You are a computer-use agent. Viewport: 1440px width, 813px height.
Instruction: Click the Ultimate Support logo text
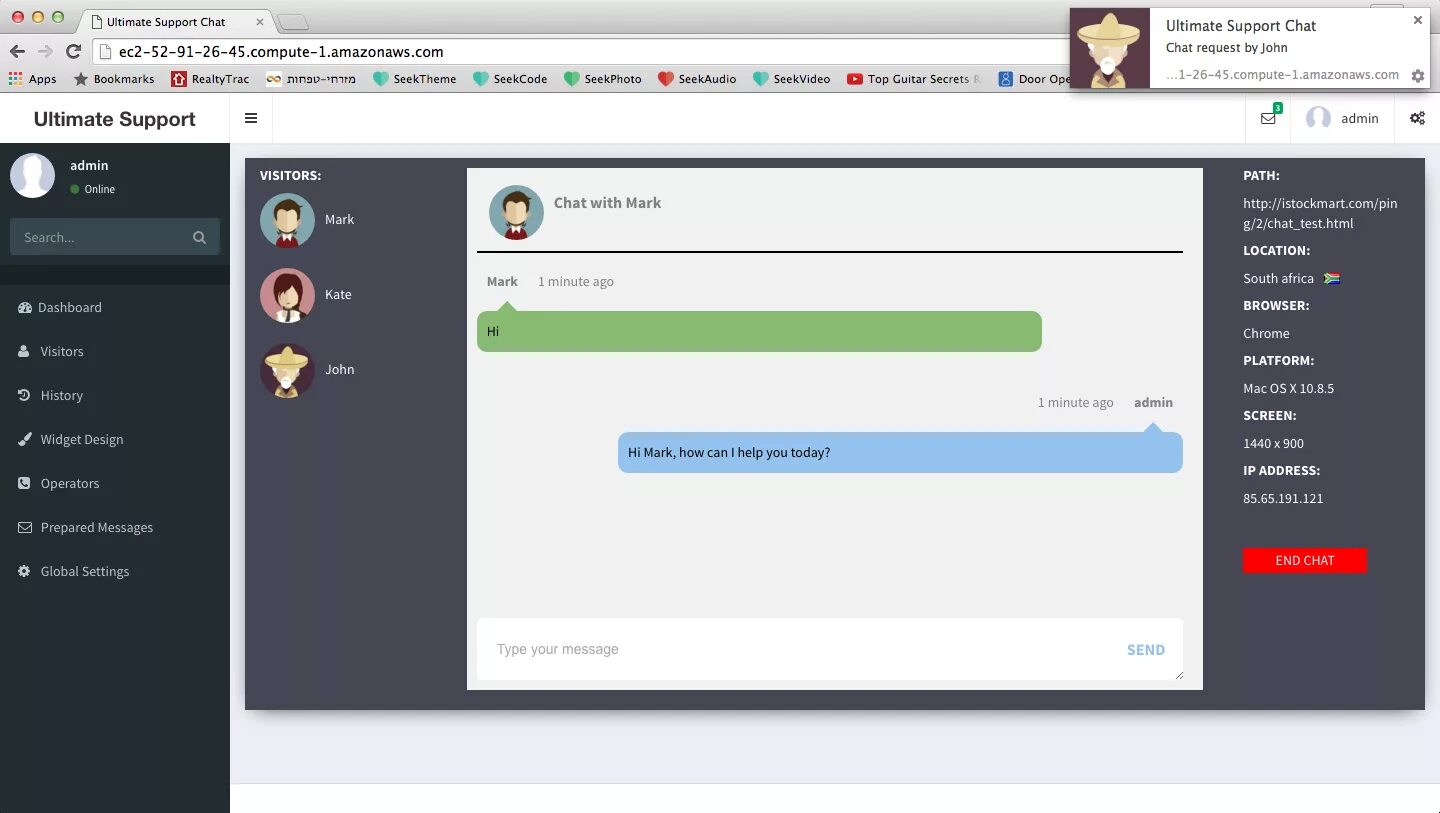coord(115,119)
